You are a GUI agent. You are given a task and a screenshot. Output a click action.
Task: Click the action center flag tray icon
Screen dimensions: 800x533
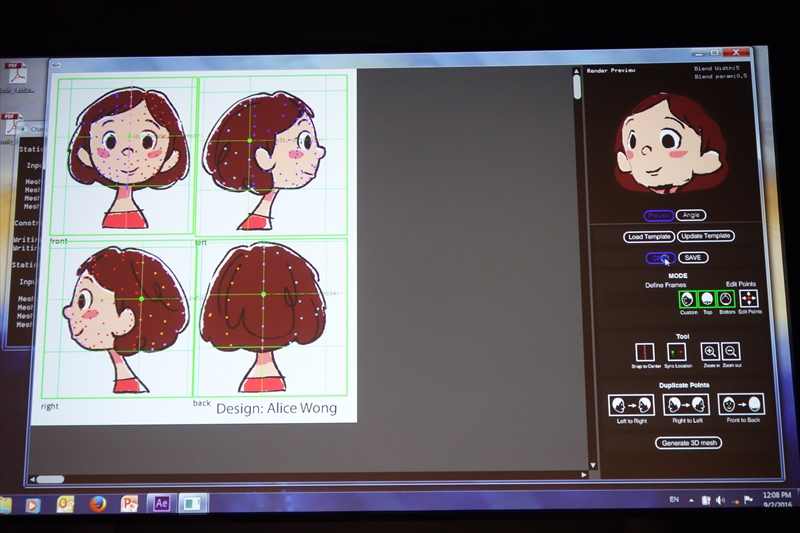click(x=748, y=500)
